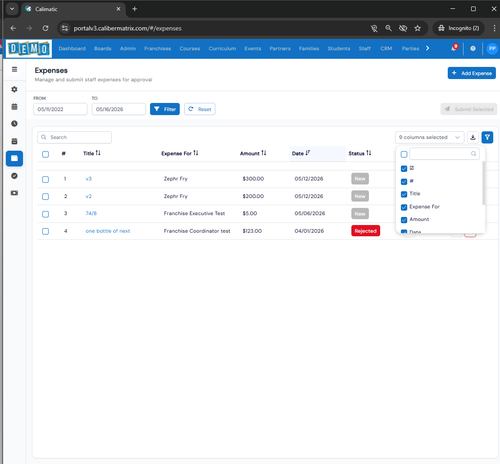Check the row checkbox for v2
The width and height of the screenshot is (500, 464).
(45, 197)
